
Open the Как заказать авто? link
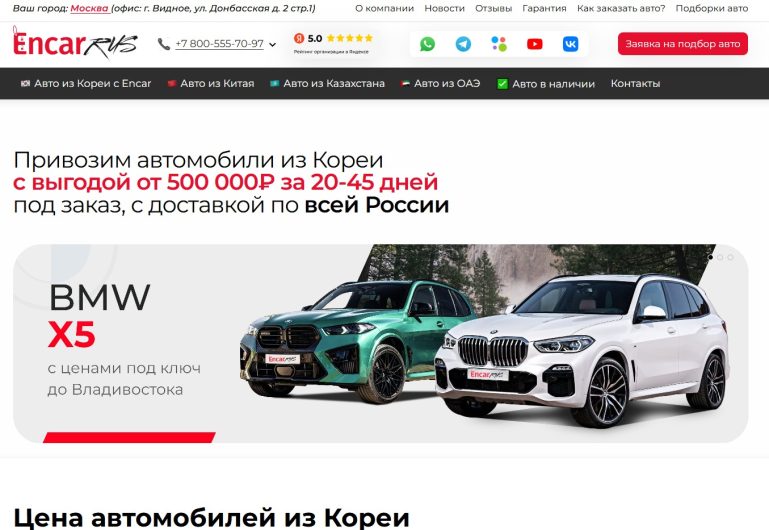point(621,8)
